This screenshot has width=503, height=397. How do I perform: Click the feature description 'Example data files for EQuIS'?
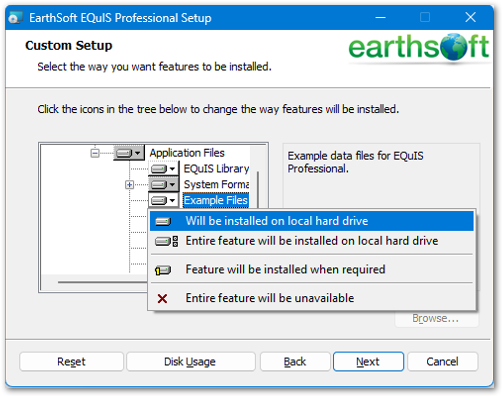(355, 162)
